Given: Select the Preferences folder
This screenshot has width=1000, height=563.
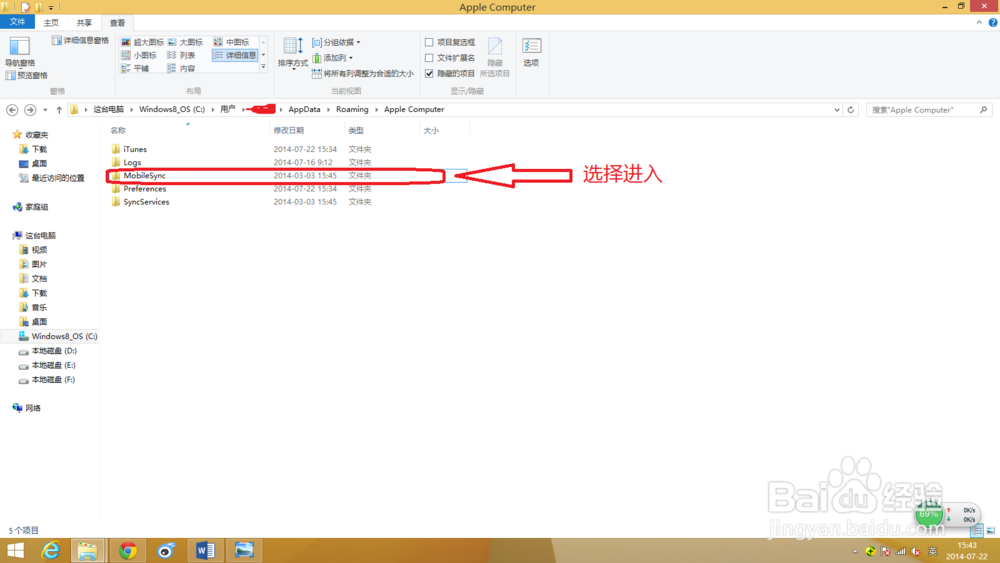Looking at the screenshot, I should point(145,189).
